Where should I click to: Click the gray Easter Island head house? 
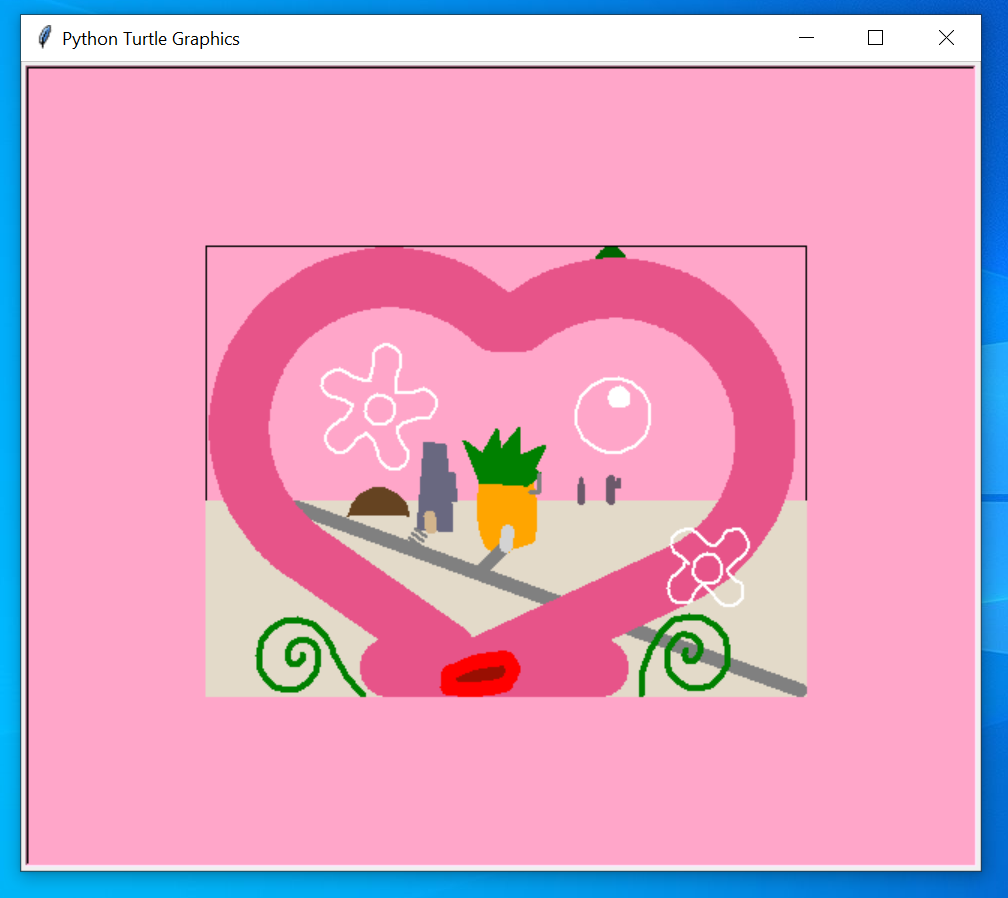click(x=437, y=487)
